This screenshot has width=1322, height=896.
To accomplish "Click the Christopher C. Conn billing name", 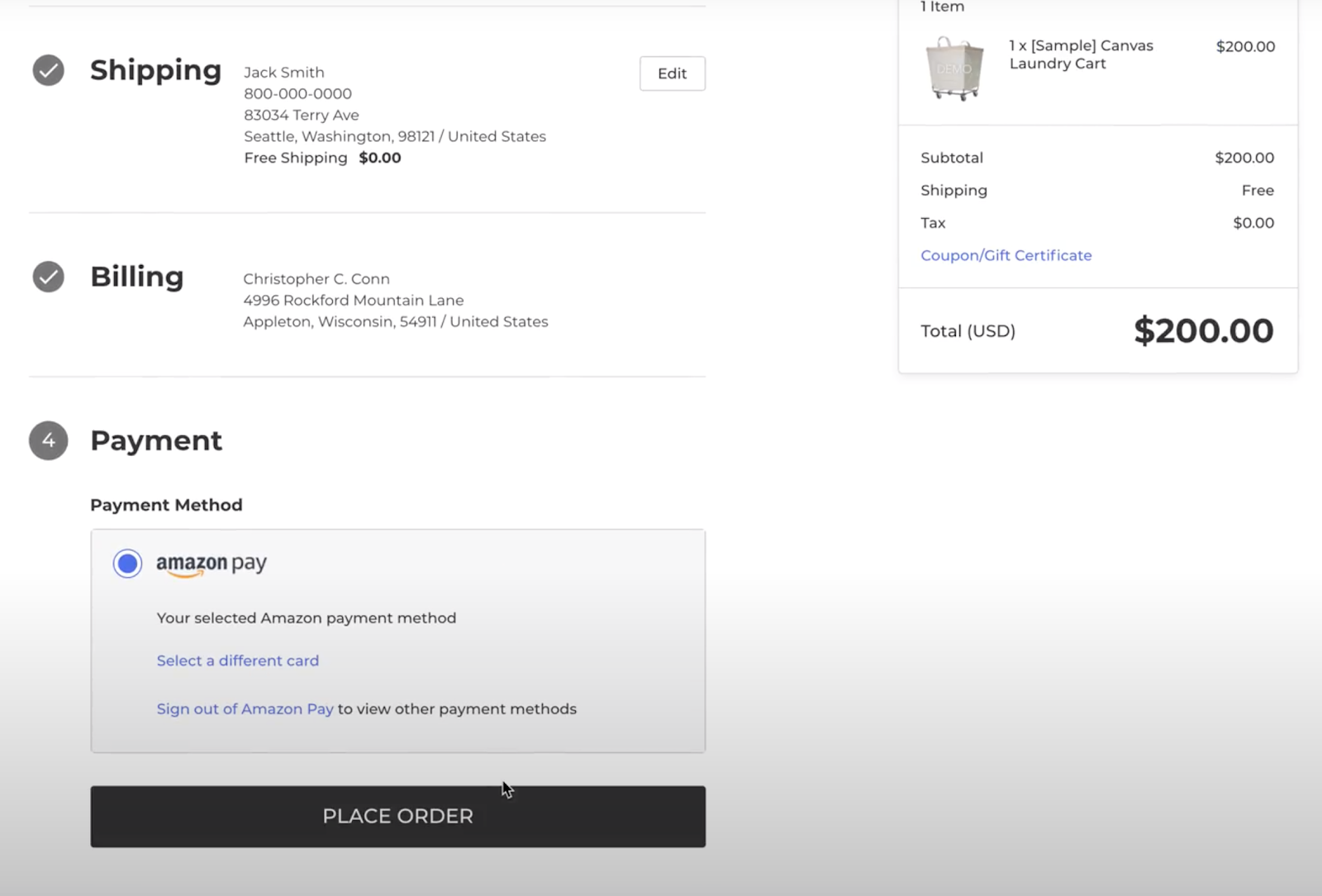I will (316, 279).
